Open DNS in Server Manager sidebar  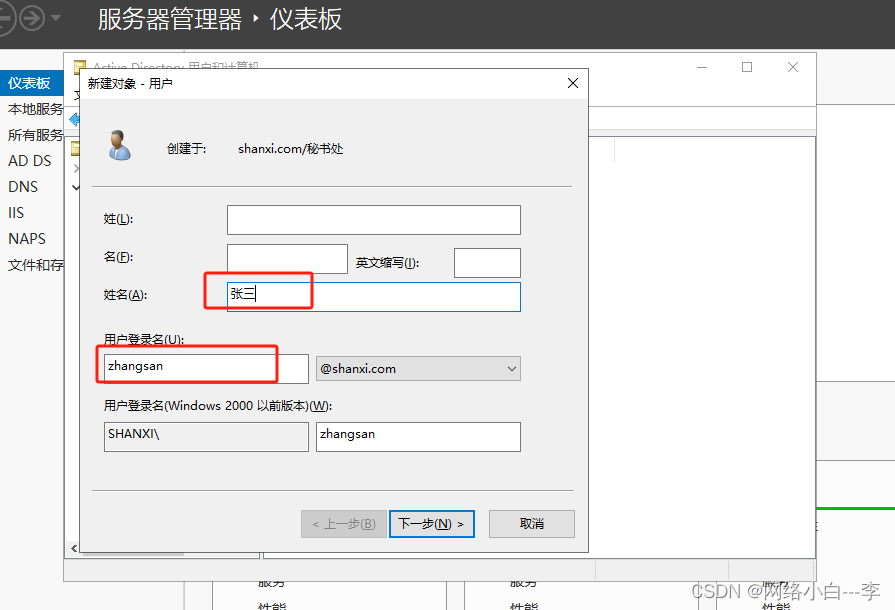[23, 187]
